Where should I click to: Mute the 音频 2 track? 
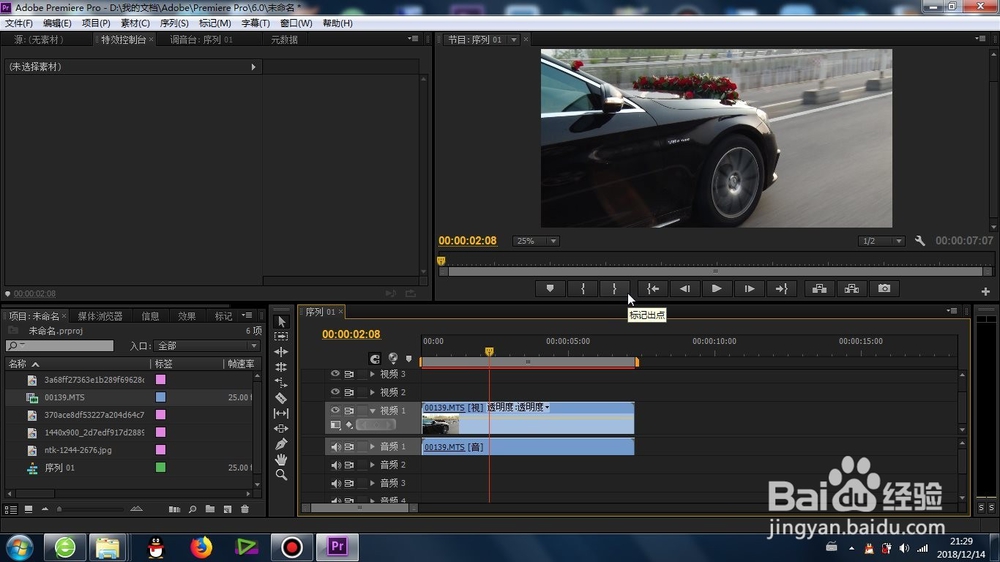tap(335, 465)
